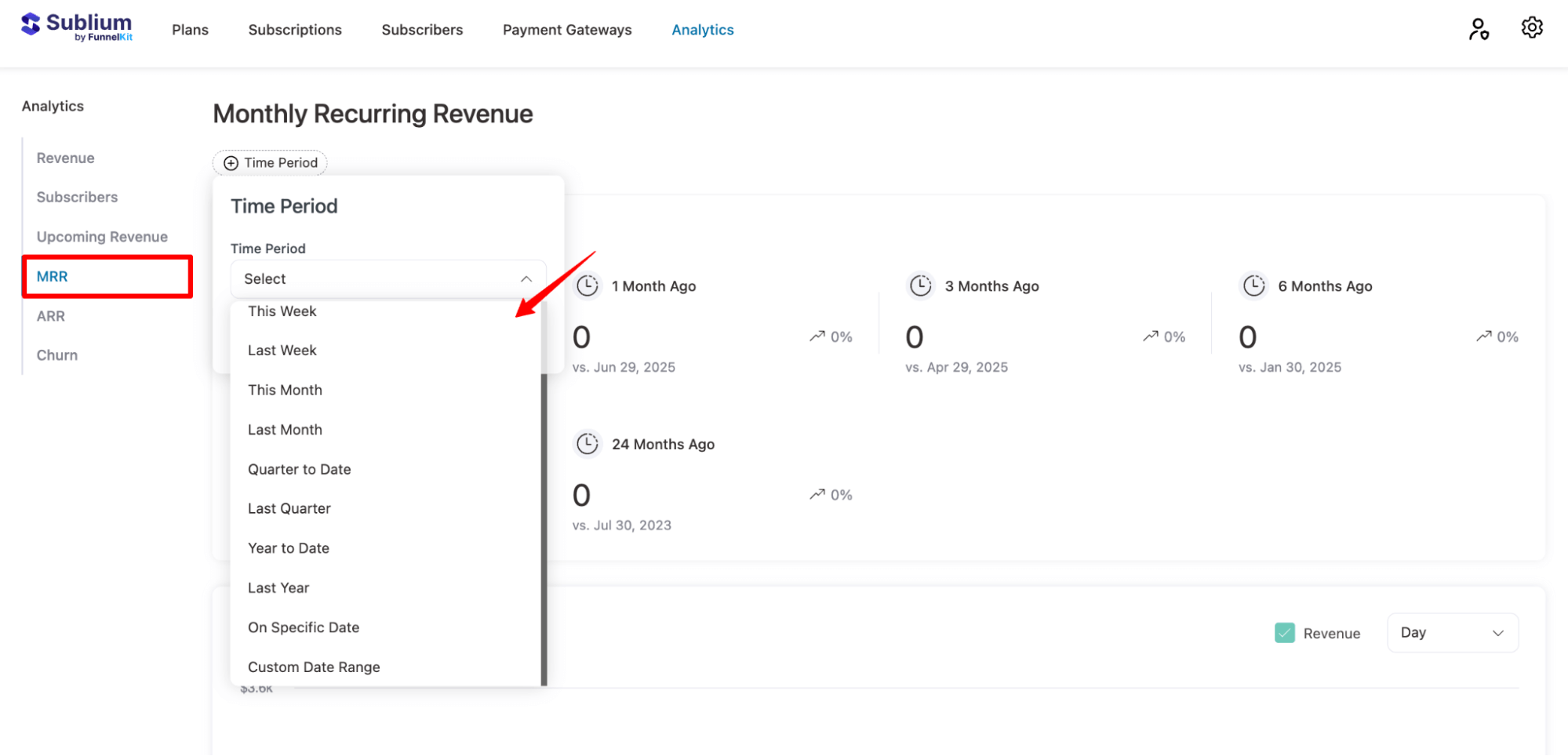Click the clock icon for 3 Months Ago
This screenshot has height=756, width=1568.
(x=920, y=286)
